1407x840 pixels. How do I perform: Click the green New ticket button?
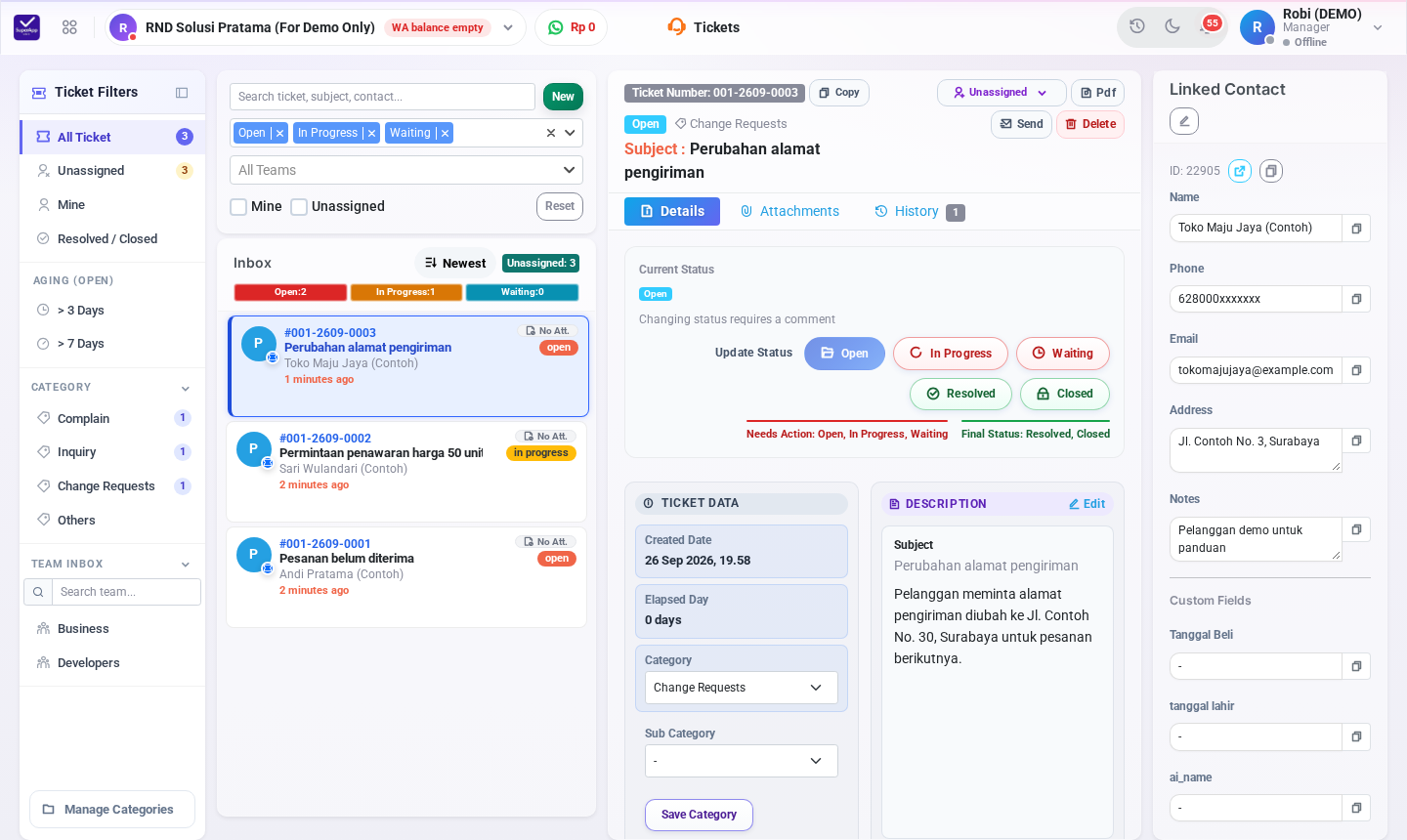[x=563, y=97]
